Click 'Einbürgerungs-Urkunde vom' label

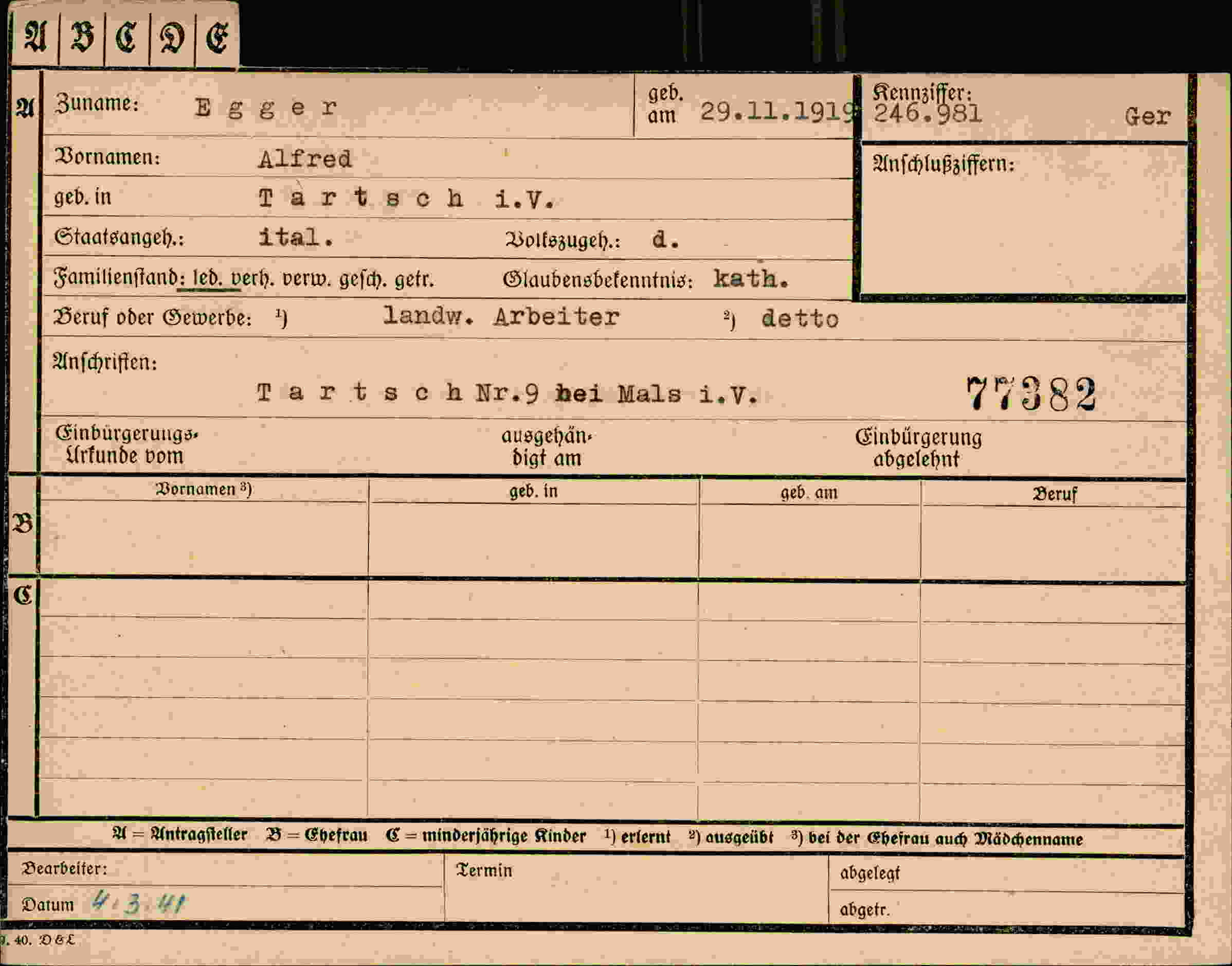pos(126,444)
